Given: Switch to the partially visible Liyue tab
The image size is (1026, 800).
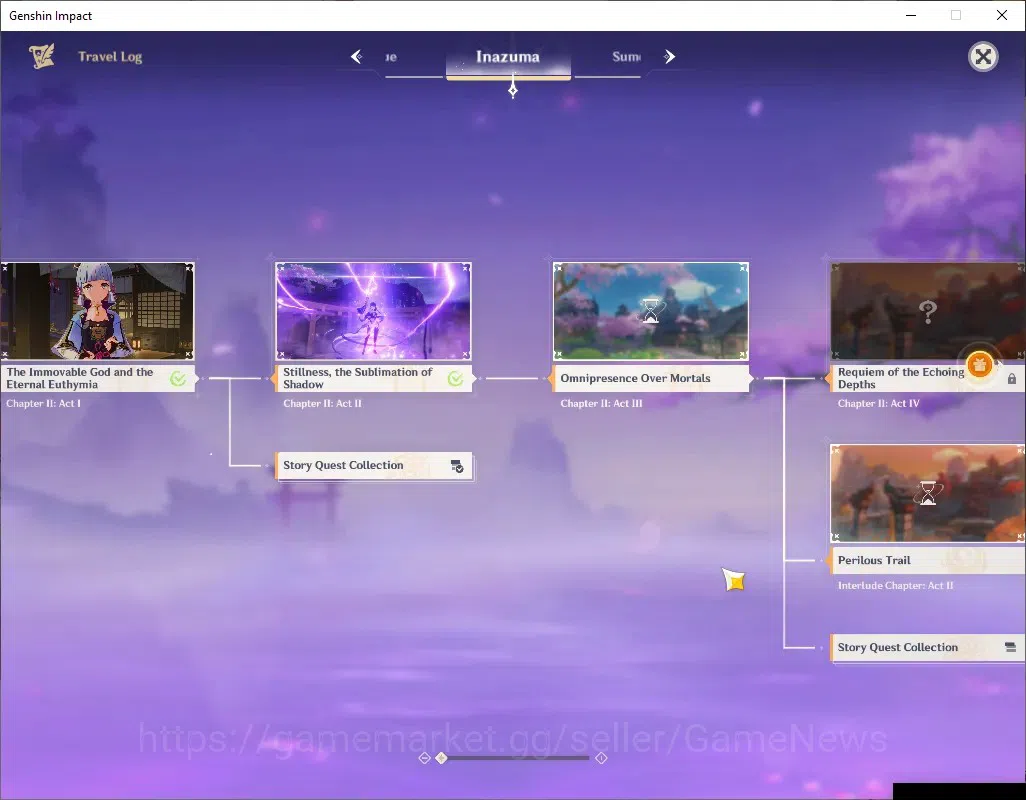Looking at the screenshot, I should (x=391, y=57).
